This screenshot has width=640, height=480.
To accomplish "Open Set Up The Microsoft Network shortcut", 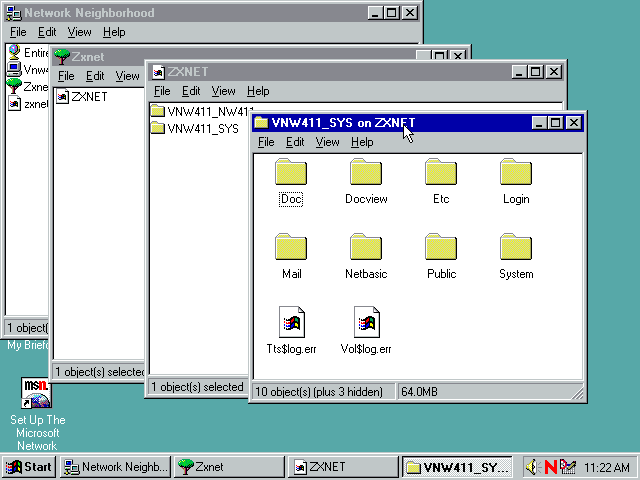I will tap(37, 393).
